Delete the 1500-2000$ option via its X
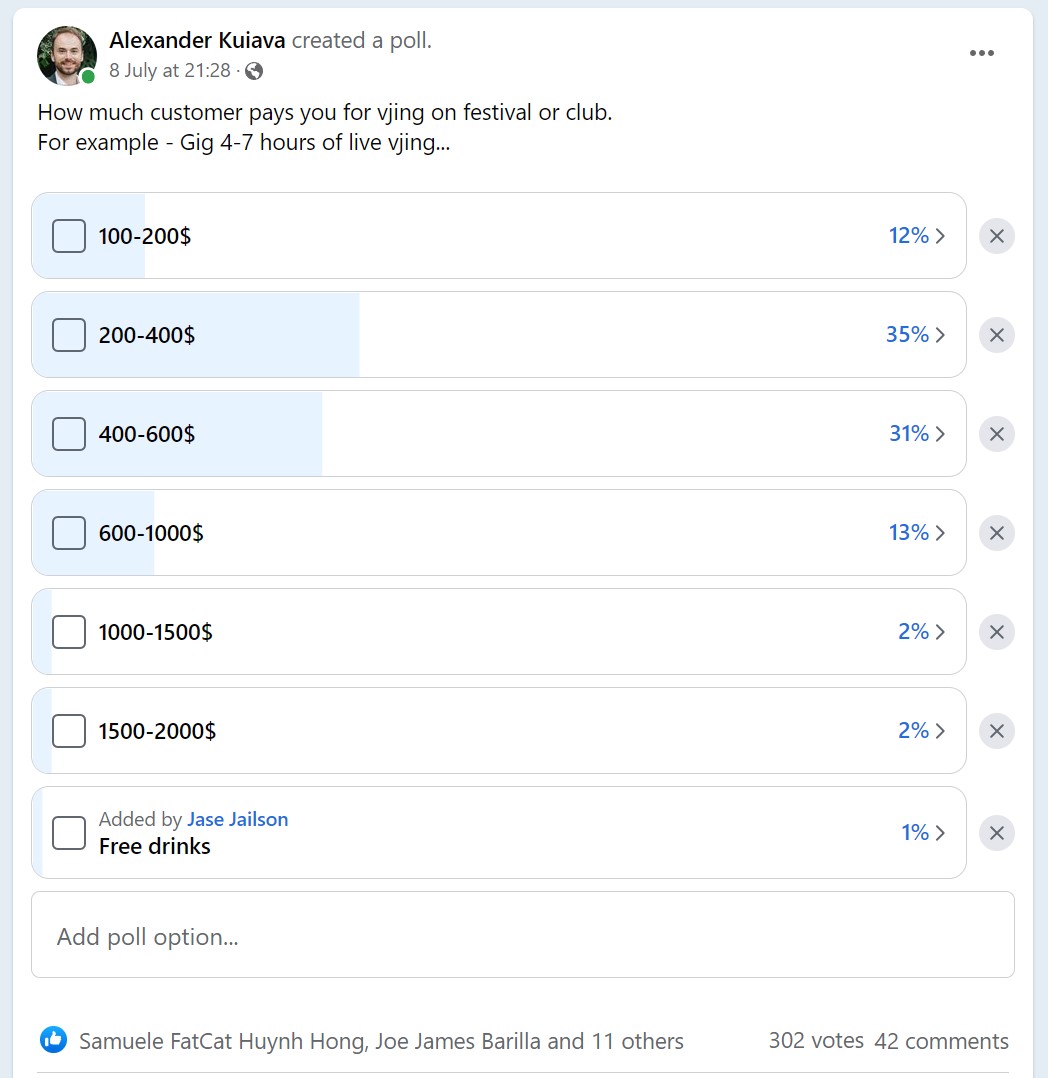 tap(996, 732)
